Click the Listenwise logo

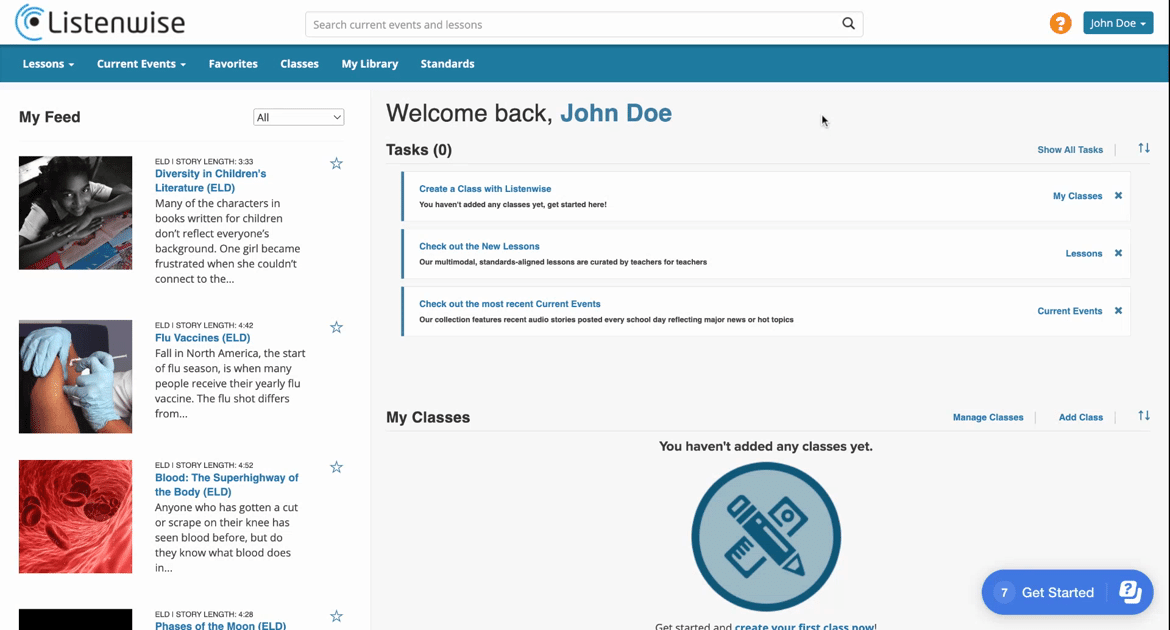100,22
